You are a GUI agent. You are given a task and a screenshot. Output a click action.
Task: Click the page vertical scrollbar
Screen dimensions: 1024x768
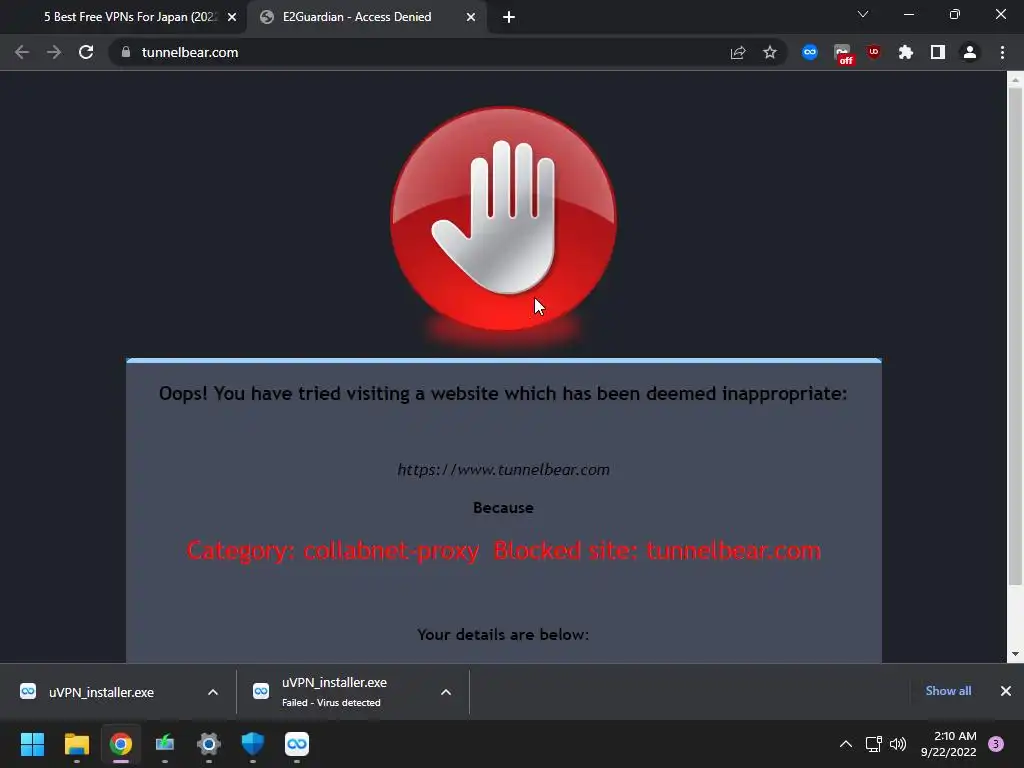[1015, 336]
